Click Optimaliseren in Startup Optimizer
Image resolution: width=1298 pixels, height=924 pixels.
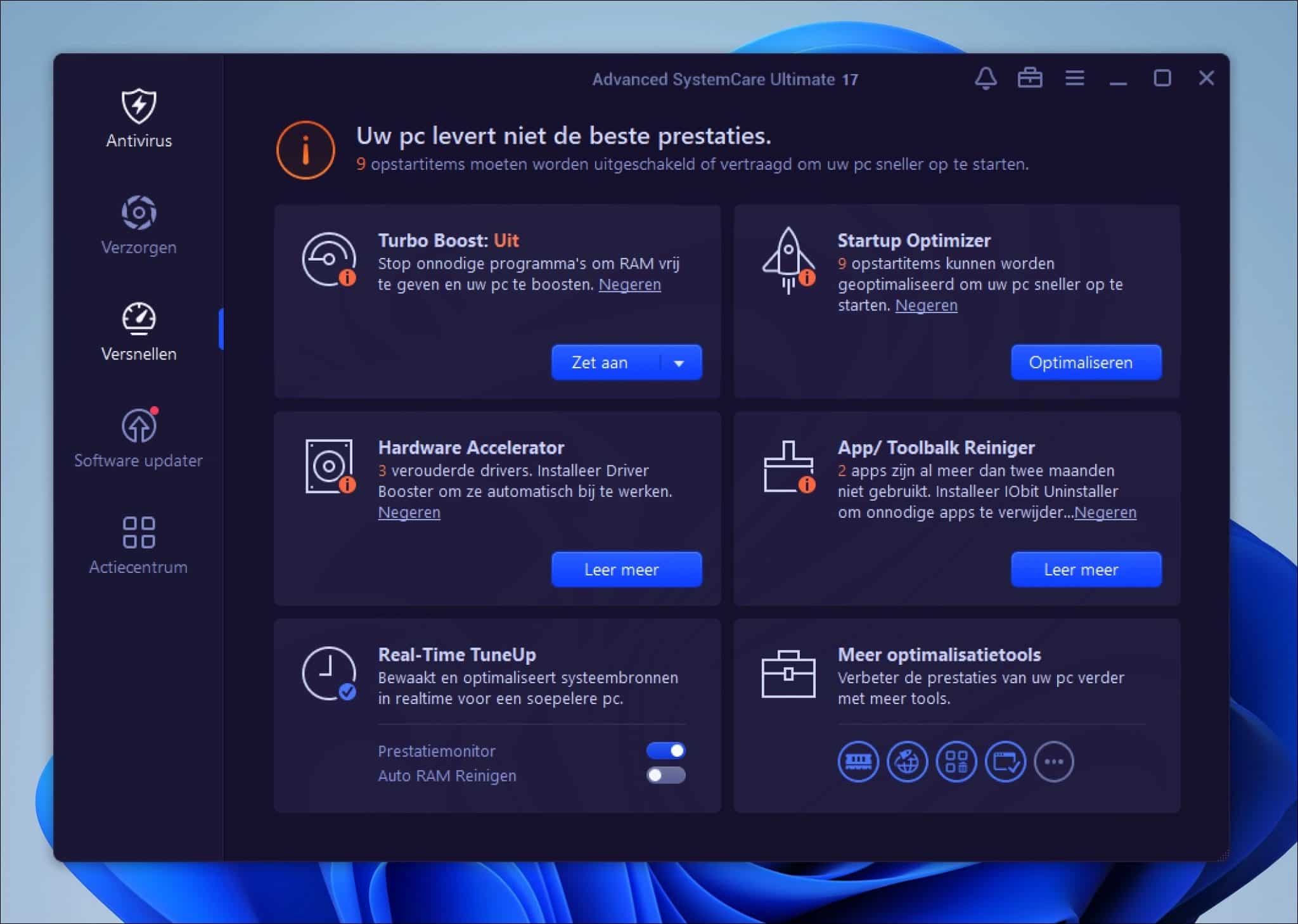click(1085, 363)
